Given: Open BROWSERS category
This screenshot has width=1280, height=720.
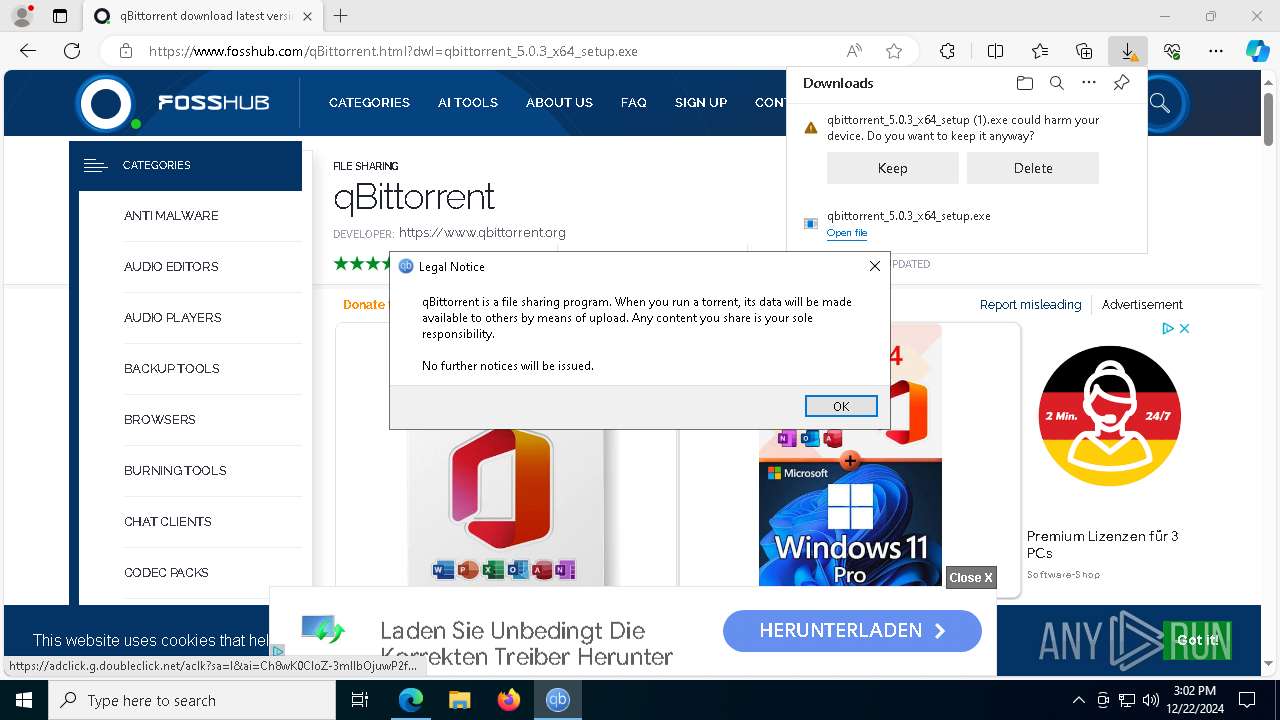Looking at the screenshot, I should [x=160, y=420].
